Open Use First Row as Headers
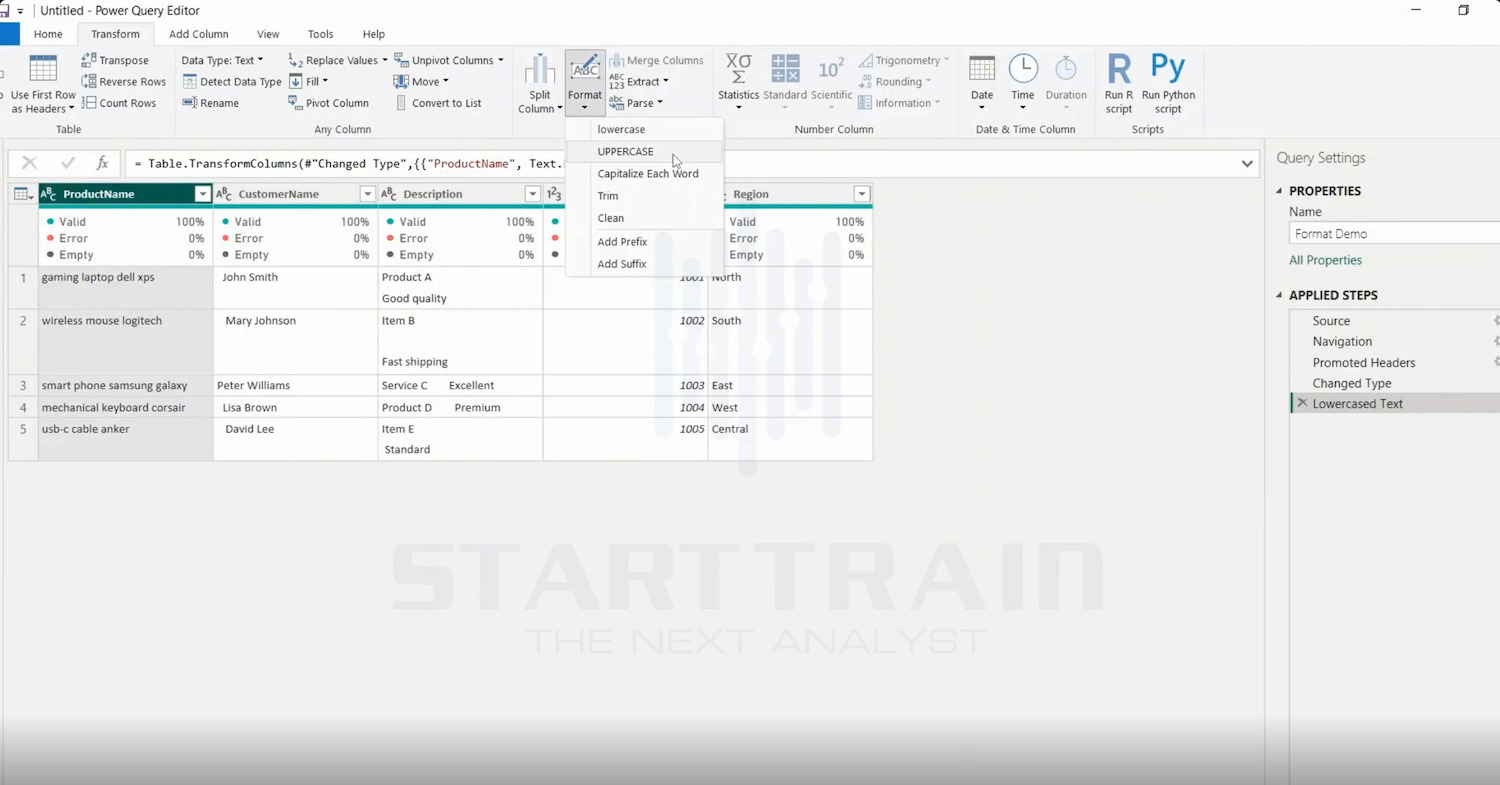 43,84
